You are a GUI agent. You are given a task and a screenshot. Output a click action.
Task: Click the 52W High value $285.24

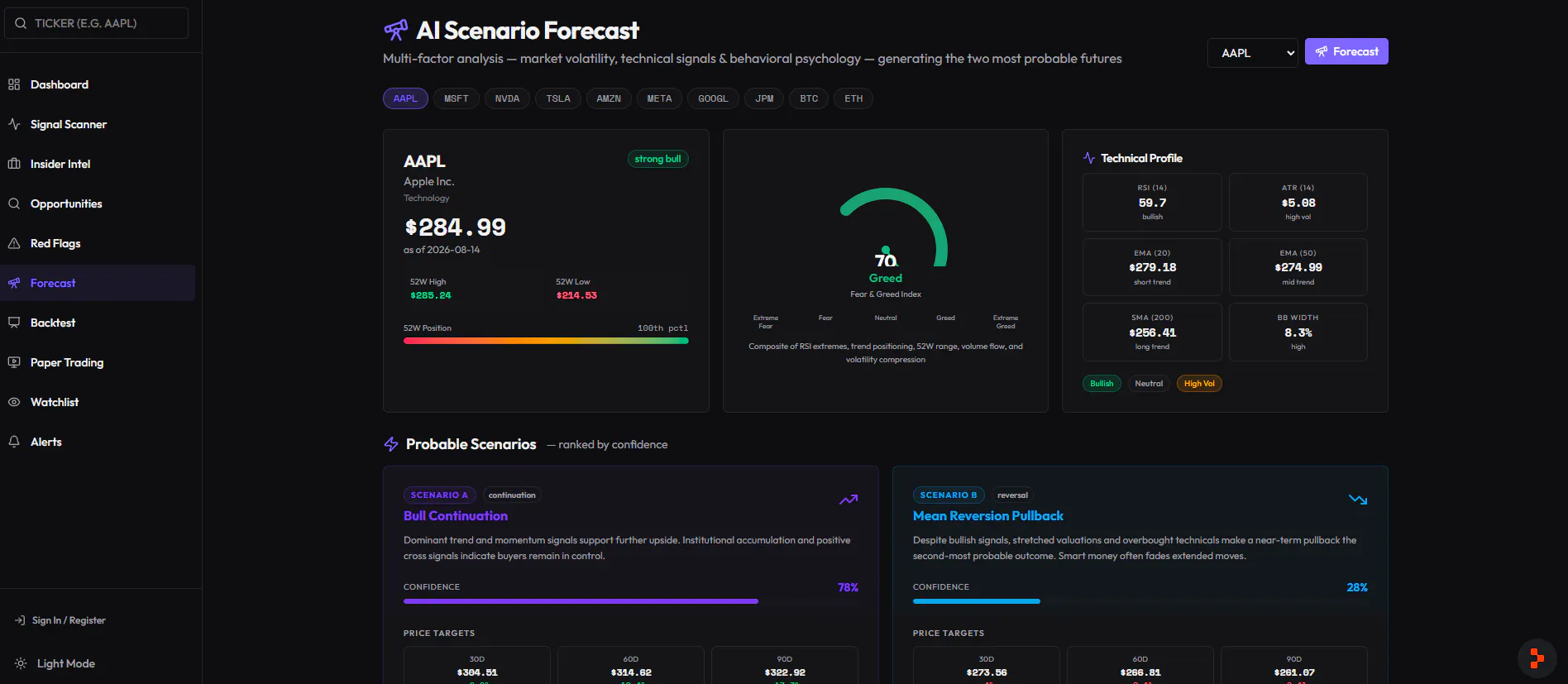431,295
